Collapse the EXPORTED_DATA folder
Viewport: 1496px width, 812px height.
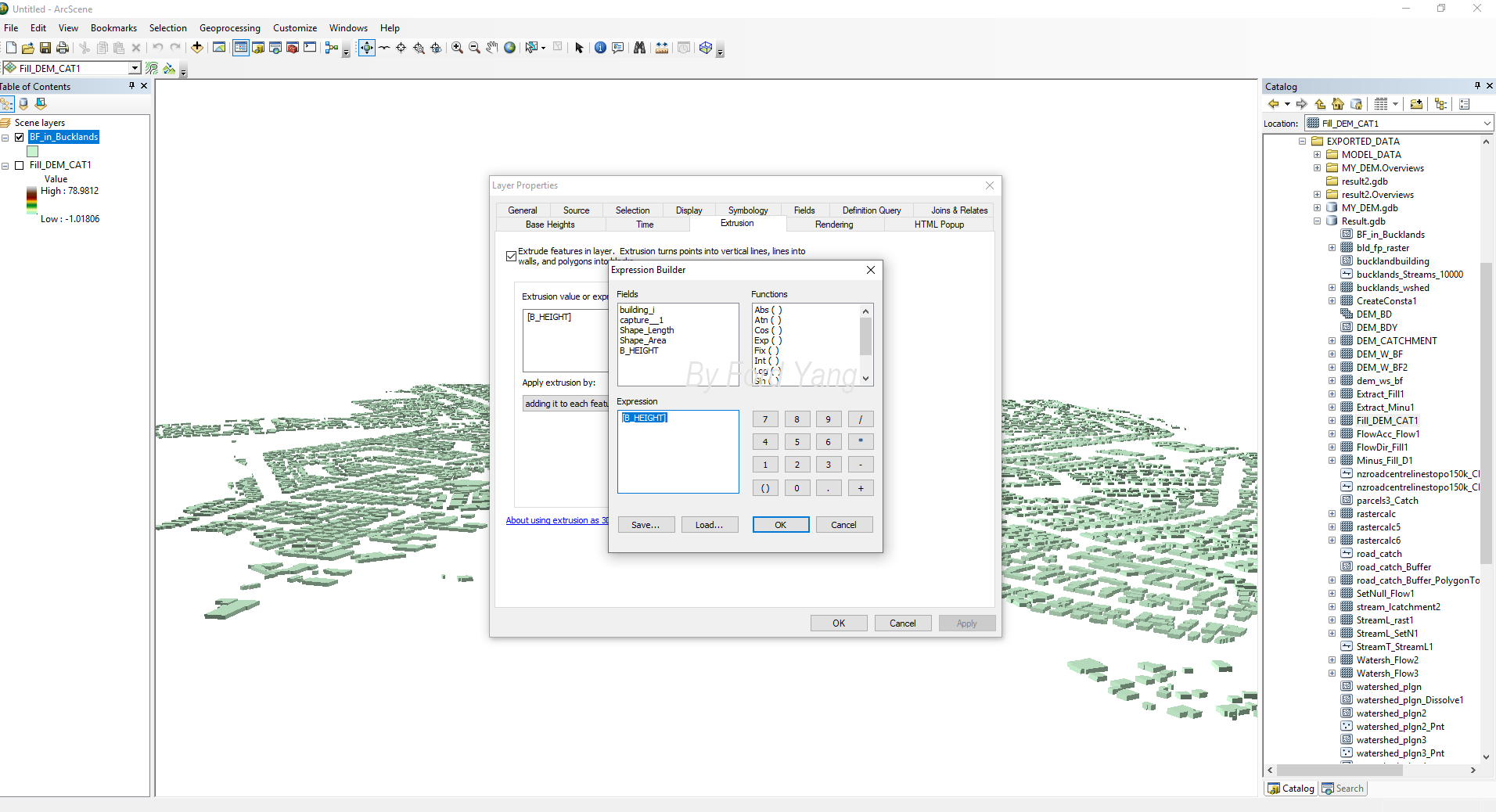[x=1303, y=142]
